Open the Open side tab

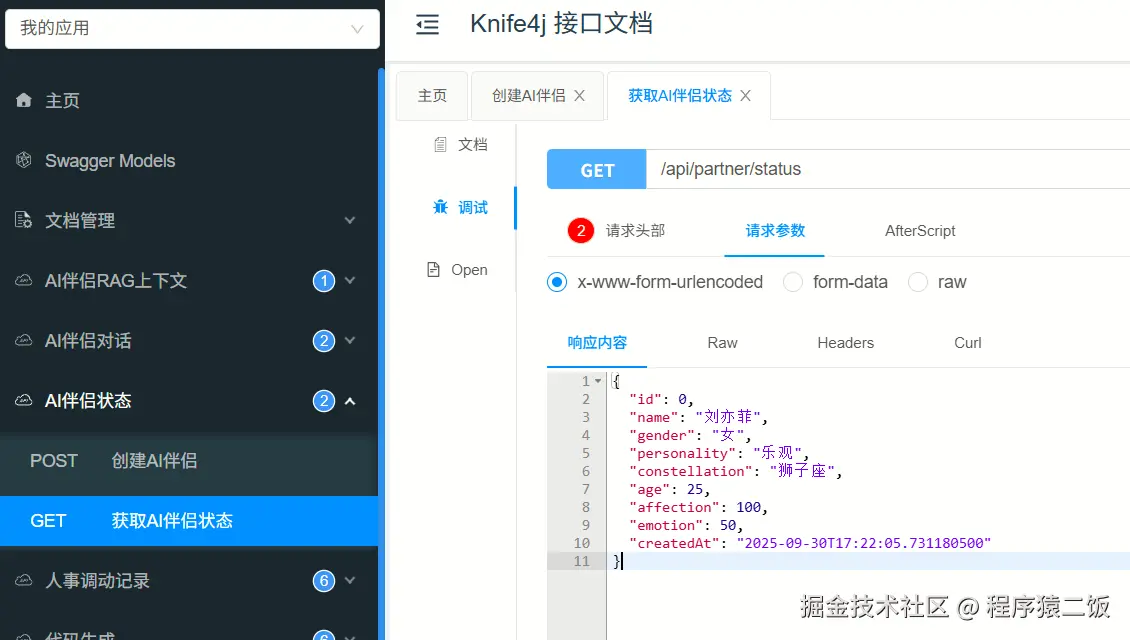pos(458,270)
